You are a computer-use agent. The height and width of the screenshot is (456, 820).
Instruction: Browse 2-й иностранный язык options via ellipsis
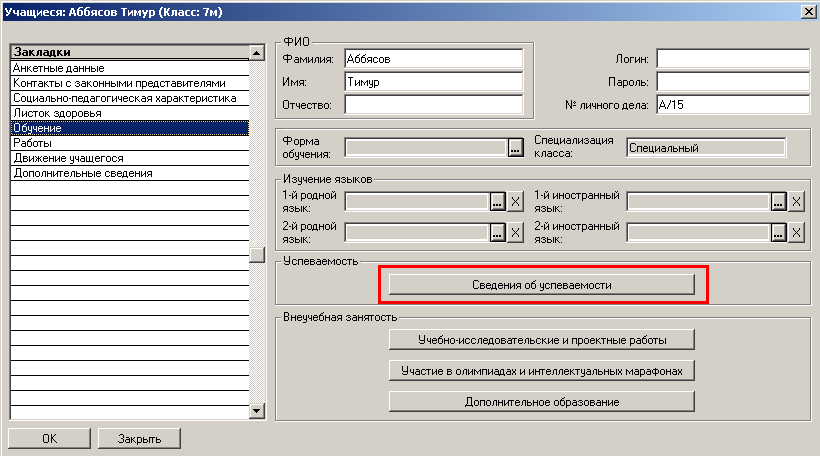coord(778,232)
